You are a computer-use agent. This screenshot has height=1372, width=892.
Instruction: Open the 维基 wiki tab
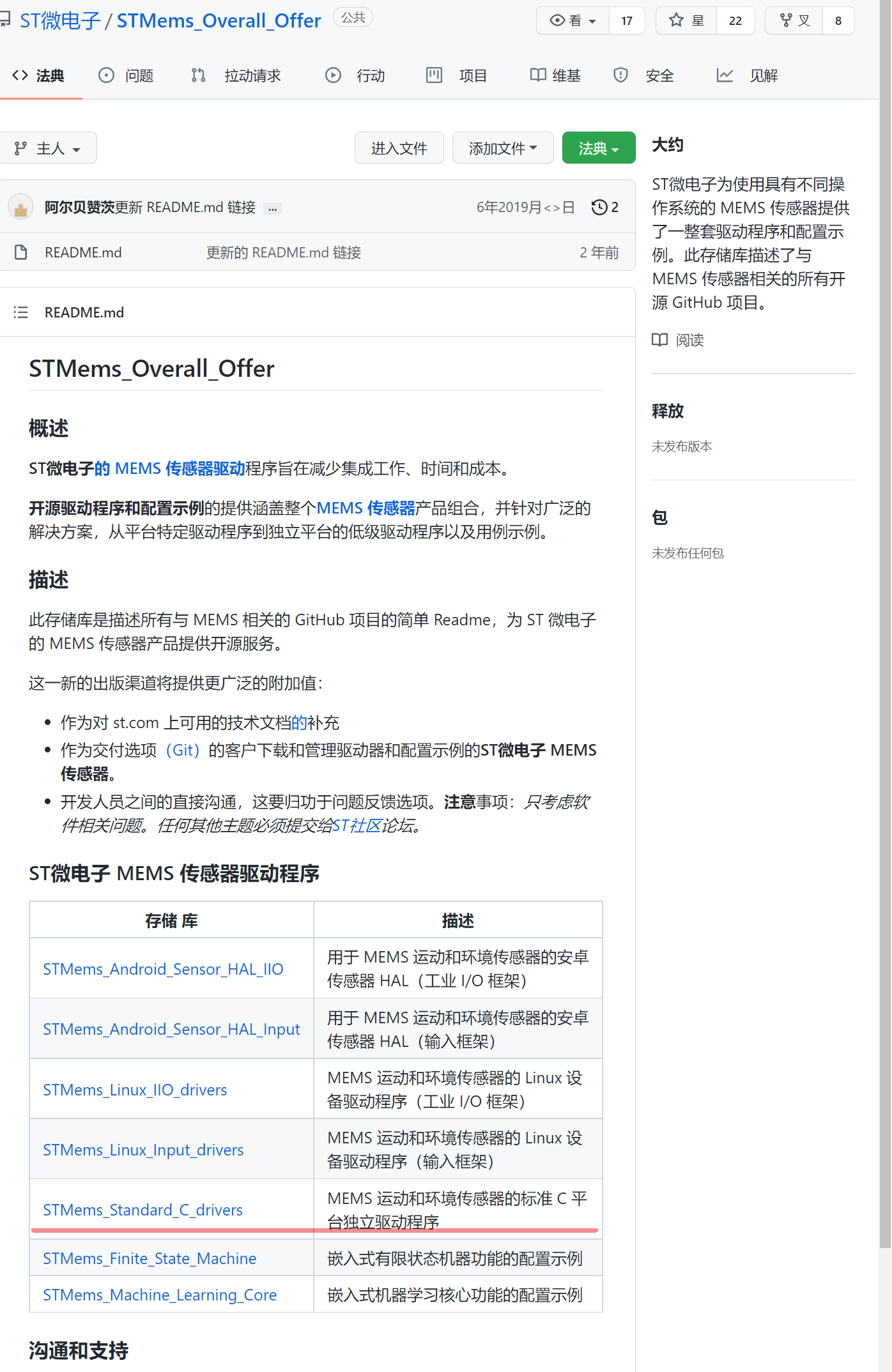tap(555, 76)
